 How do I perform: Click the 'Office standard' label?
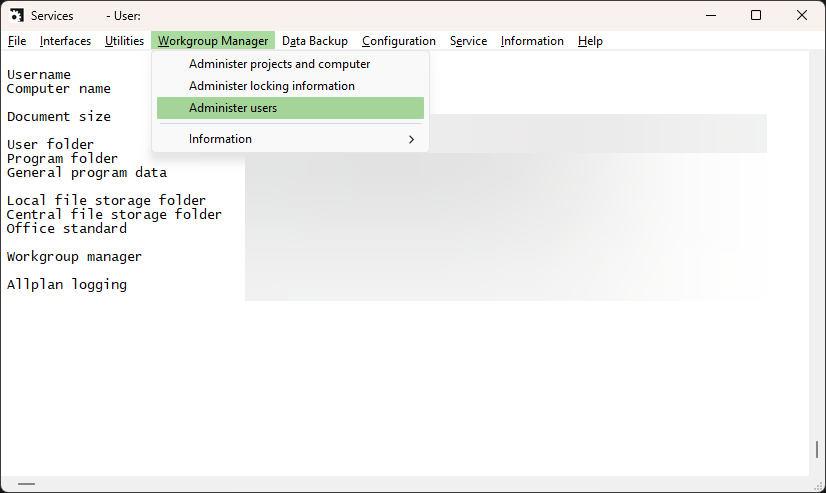[x=67, y=229]
